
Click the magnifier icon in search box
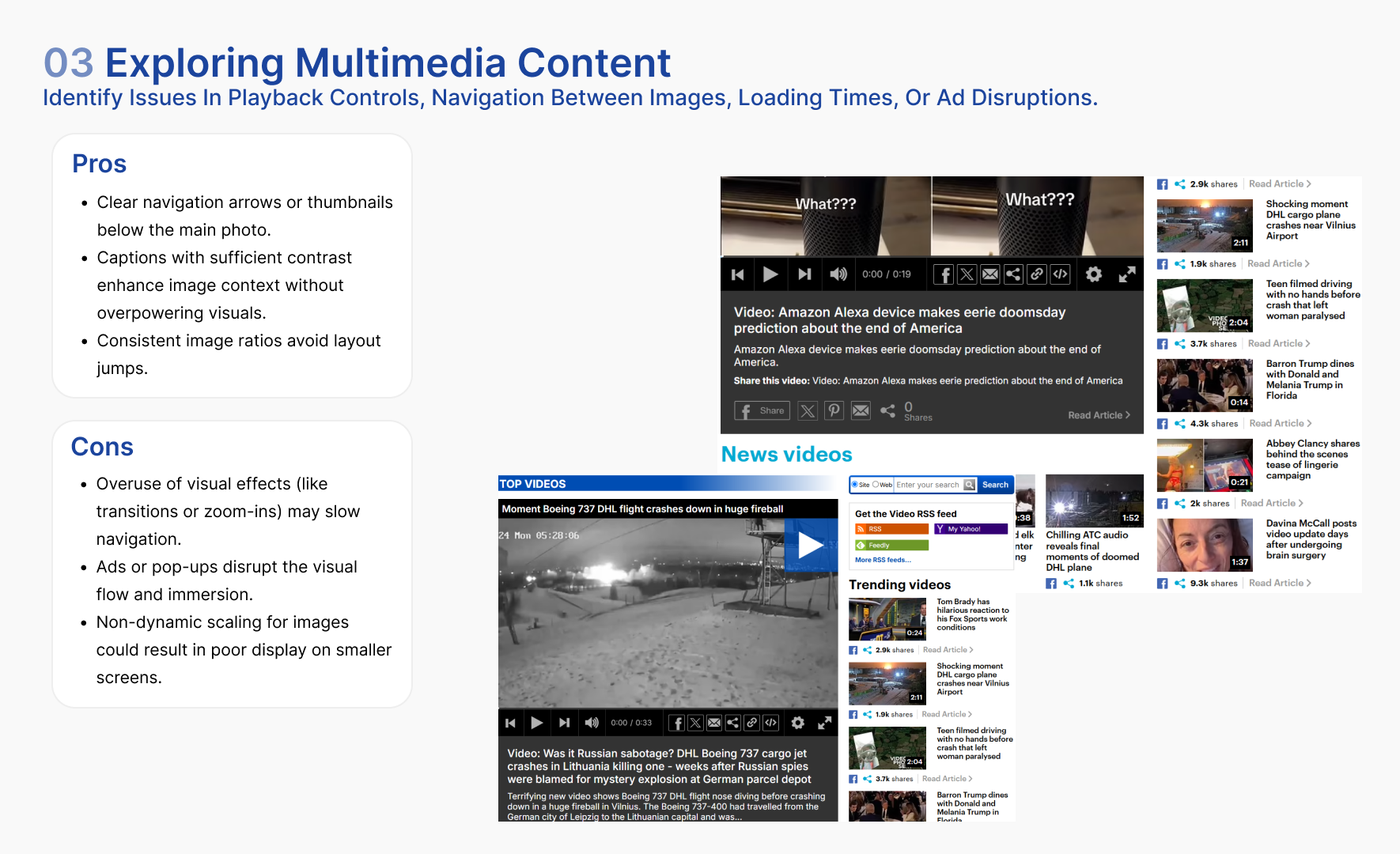pos(970,485)
